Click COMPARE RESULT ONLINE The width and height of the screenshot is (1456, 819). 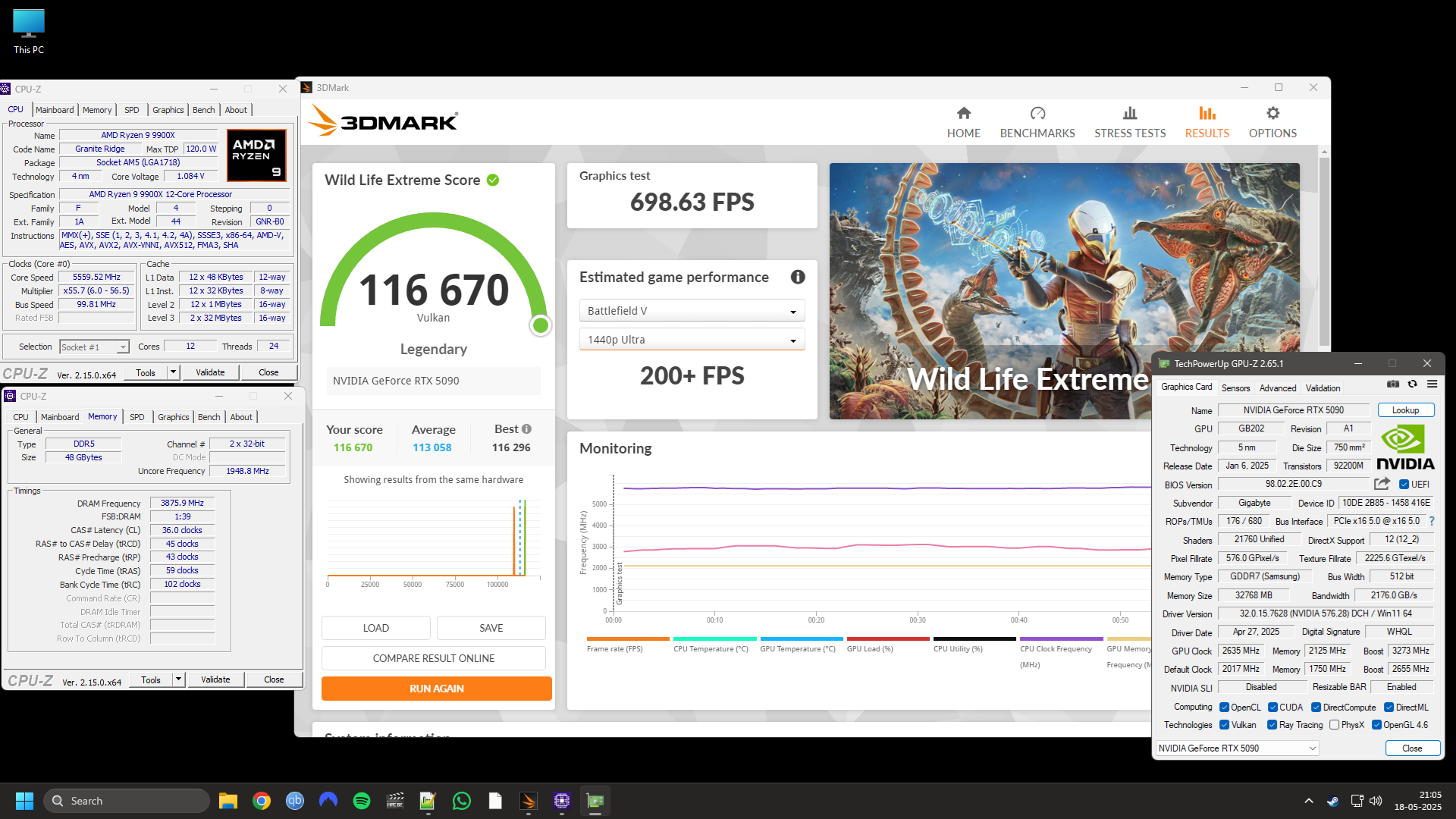[x=433, y=658]
